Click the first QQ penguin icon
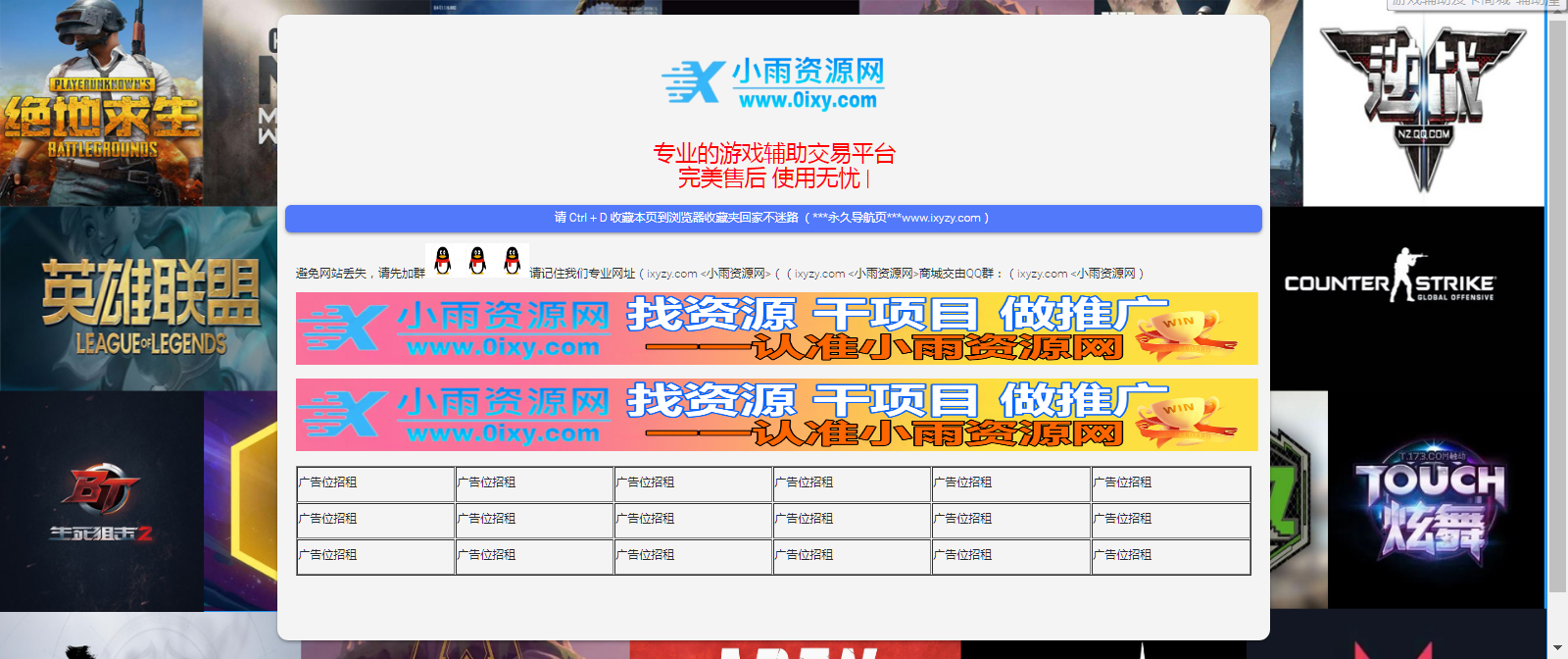 point(443,261)
